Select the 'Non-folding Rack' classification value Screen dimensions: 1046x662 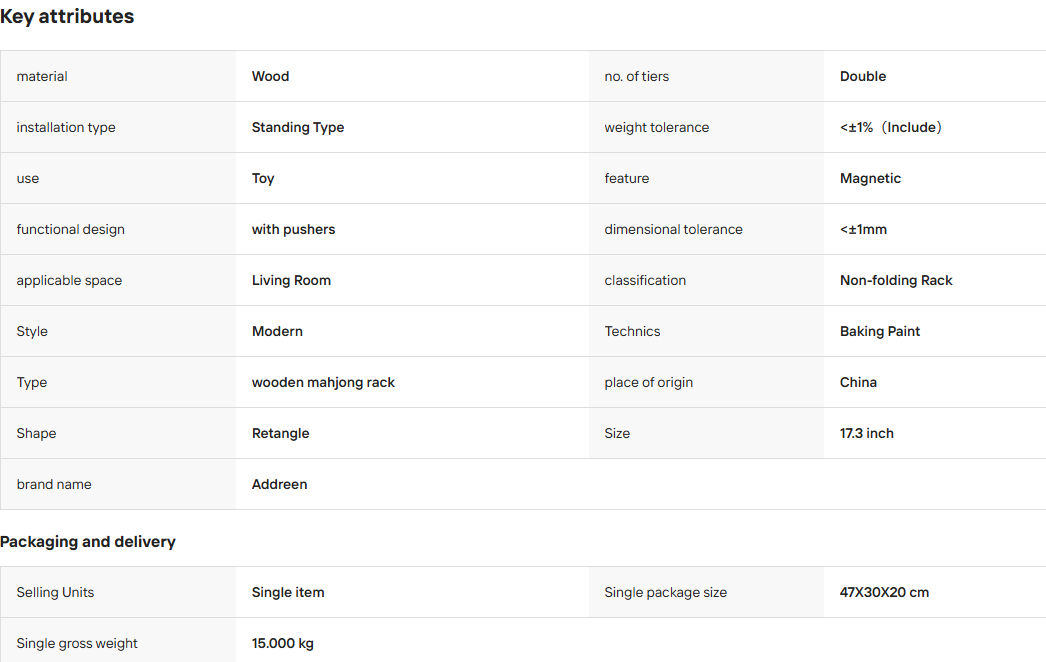pos(896,280)
